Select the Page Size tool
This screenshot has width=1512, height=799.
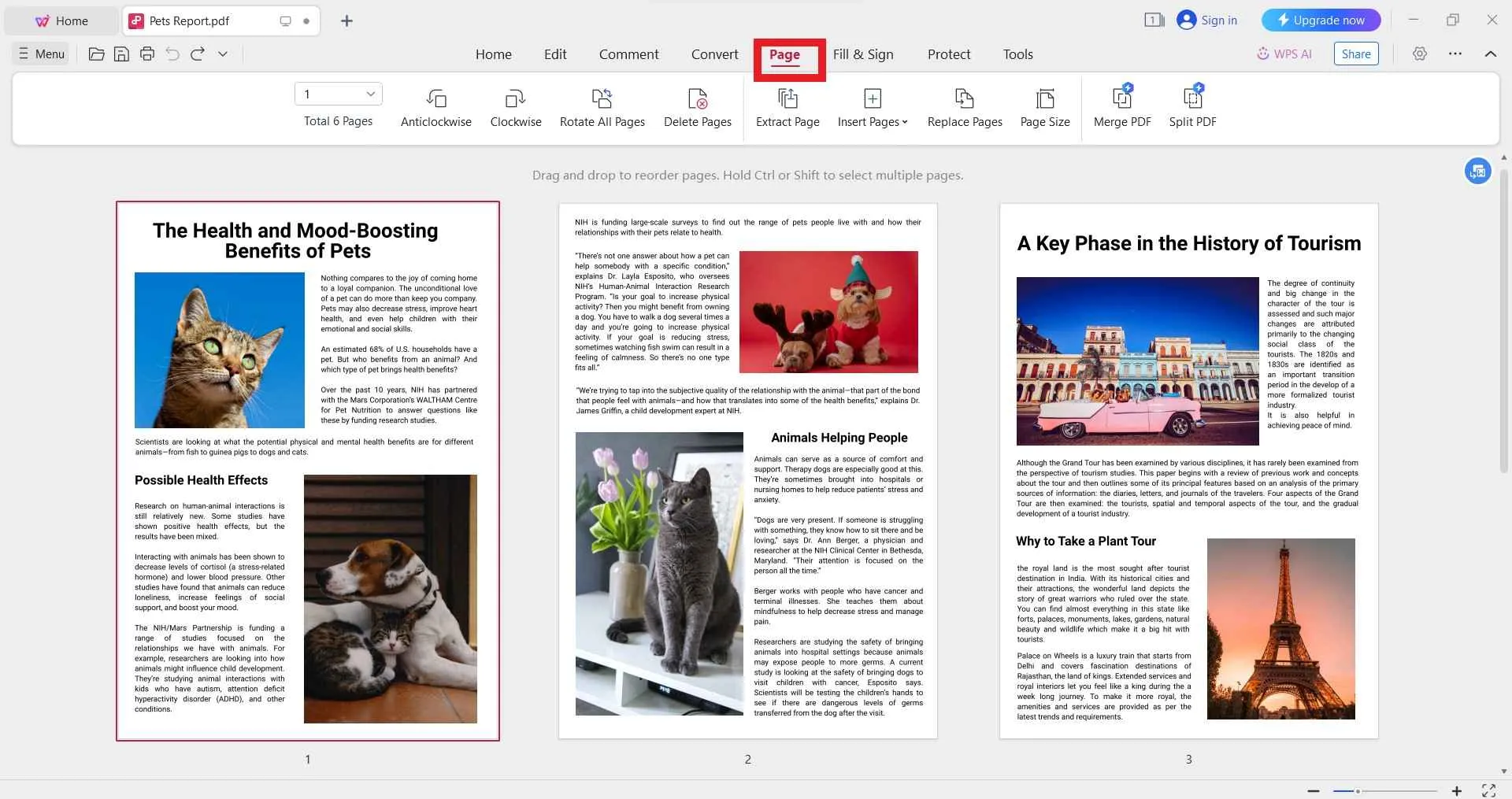[1044, 107]
